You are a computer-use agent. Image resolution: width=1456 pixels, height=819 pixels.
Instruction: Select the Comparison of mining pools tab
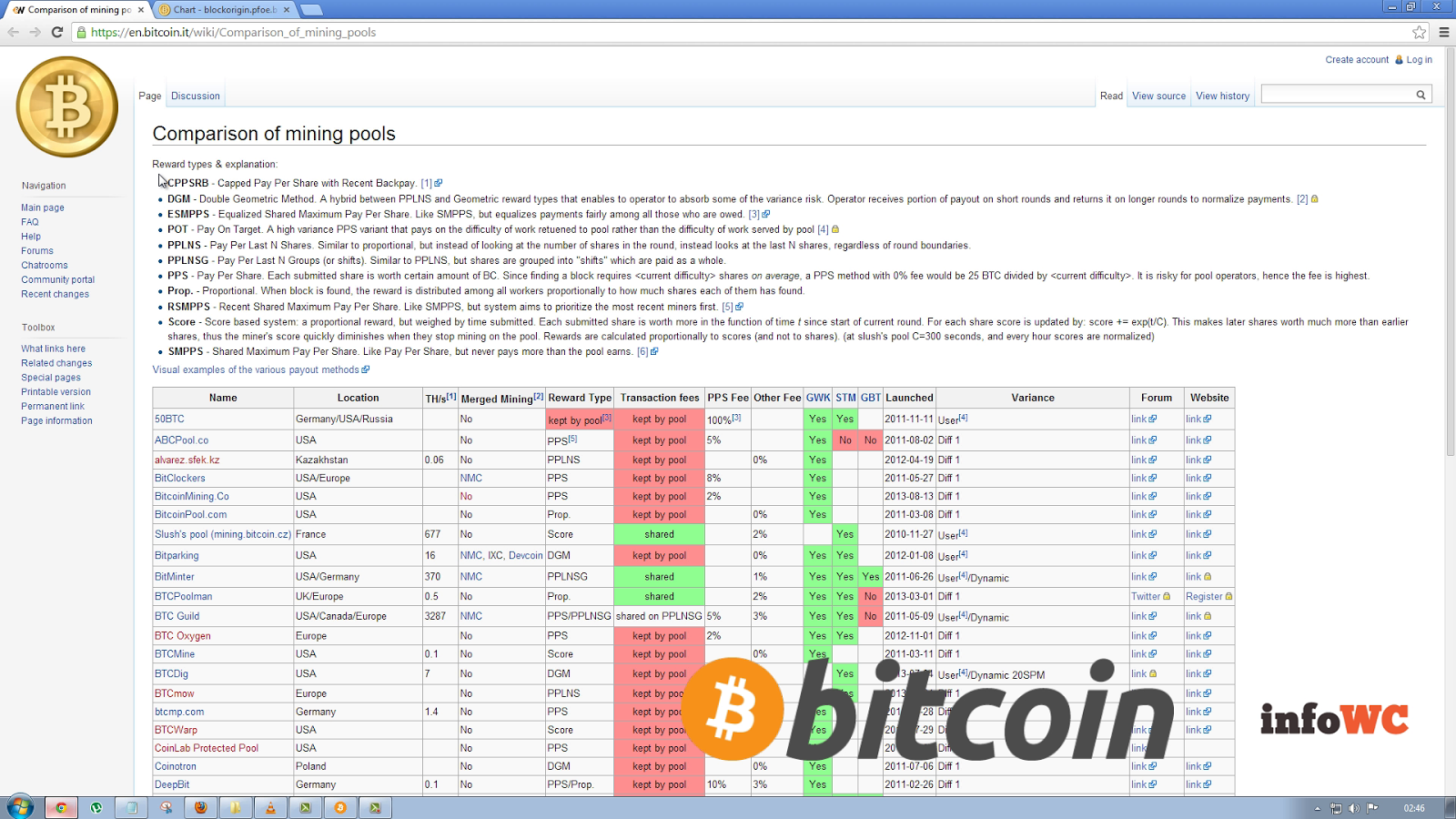(x=77, y=10)
